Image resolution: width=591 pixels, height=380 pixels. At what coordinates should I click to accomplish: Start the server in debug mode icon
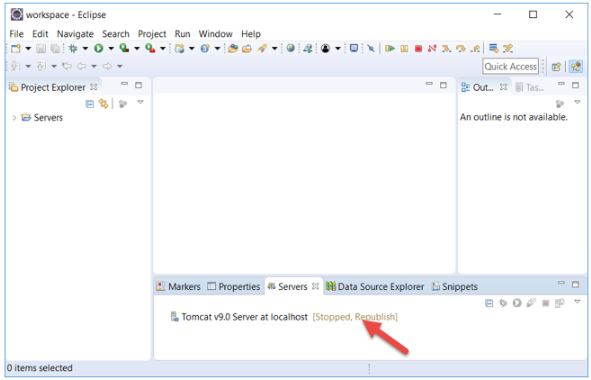click(503, 303)
